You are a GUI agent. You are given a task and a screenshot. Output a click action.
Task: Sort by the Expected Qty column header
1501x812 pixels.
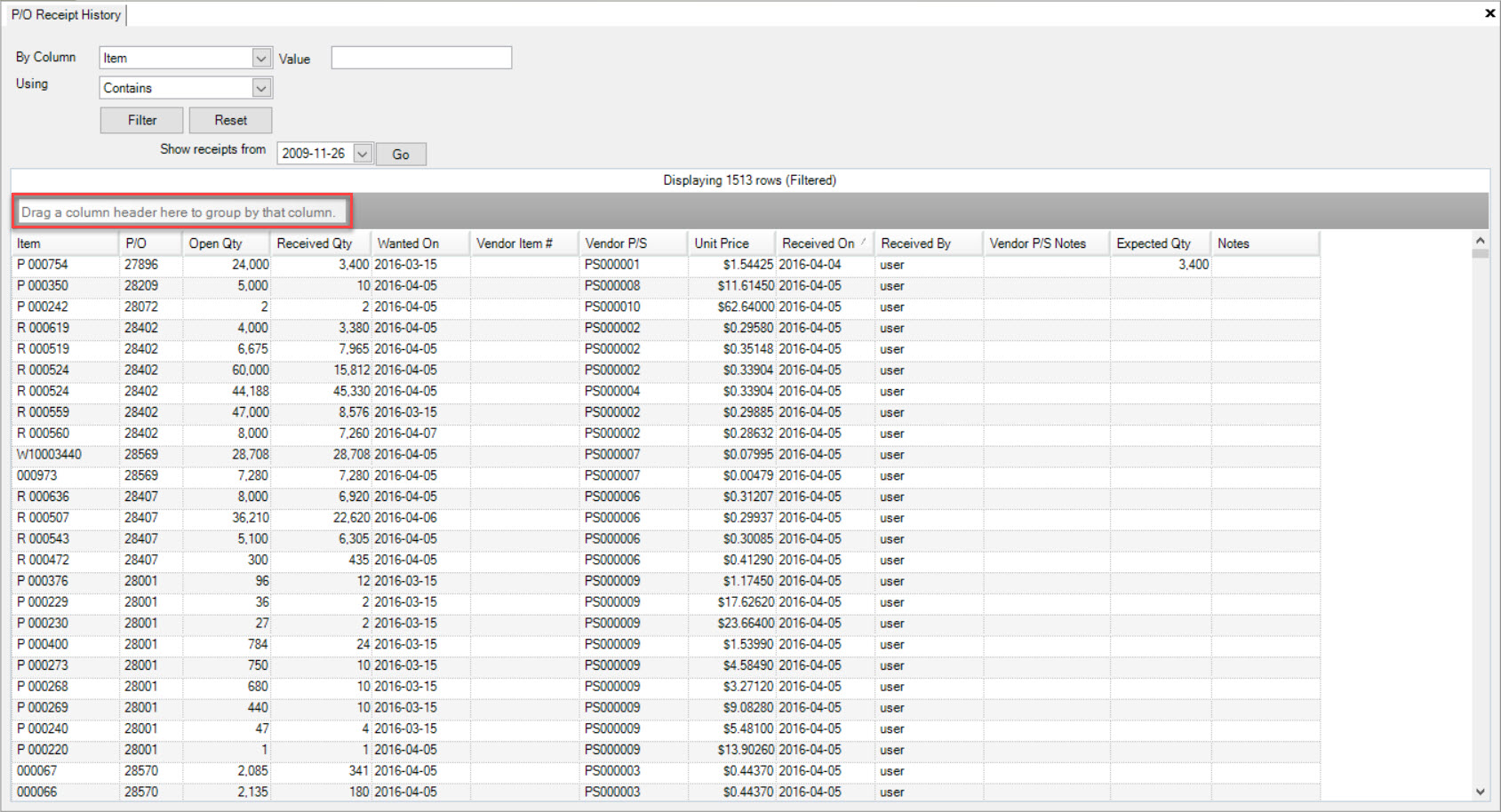point(1161,243)
